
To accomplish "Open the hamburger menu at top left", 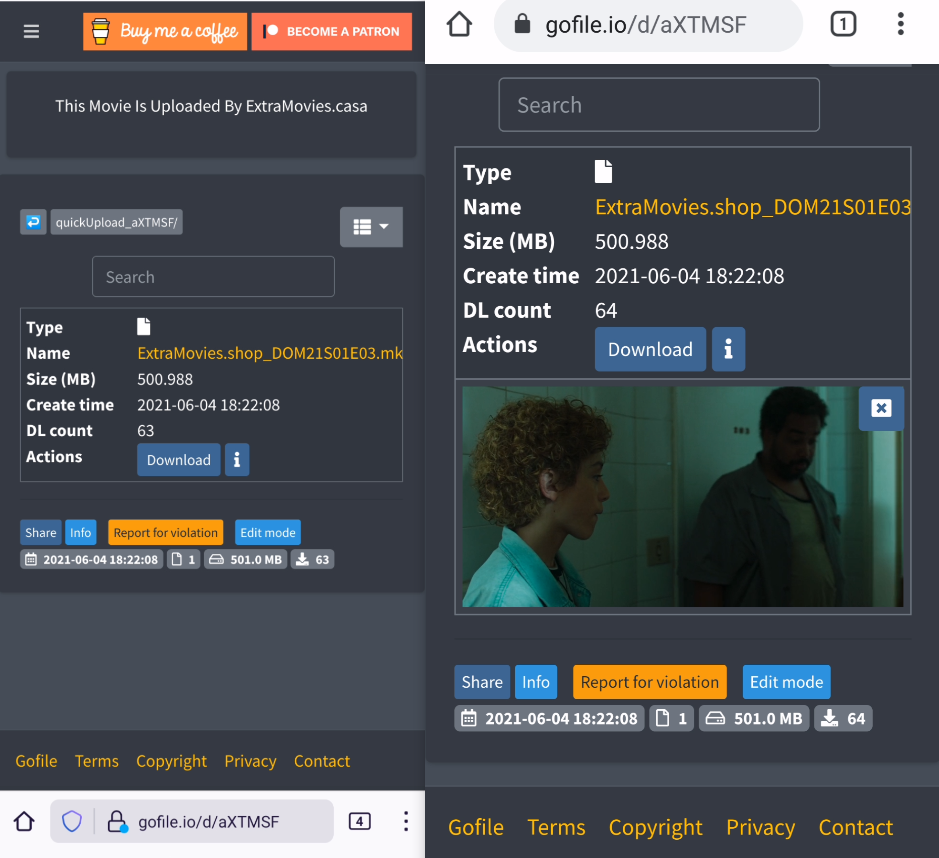I will (31, 31).
